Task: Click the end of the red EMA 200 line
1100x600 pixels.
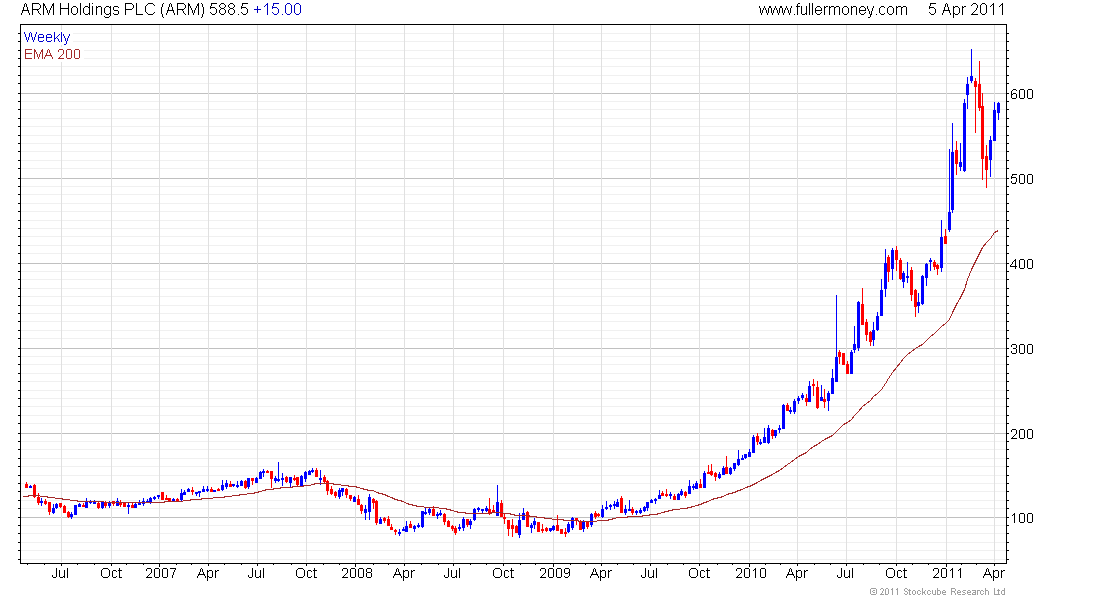Action: (x=997, y=231)
